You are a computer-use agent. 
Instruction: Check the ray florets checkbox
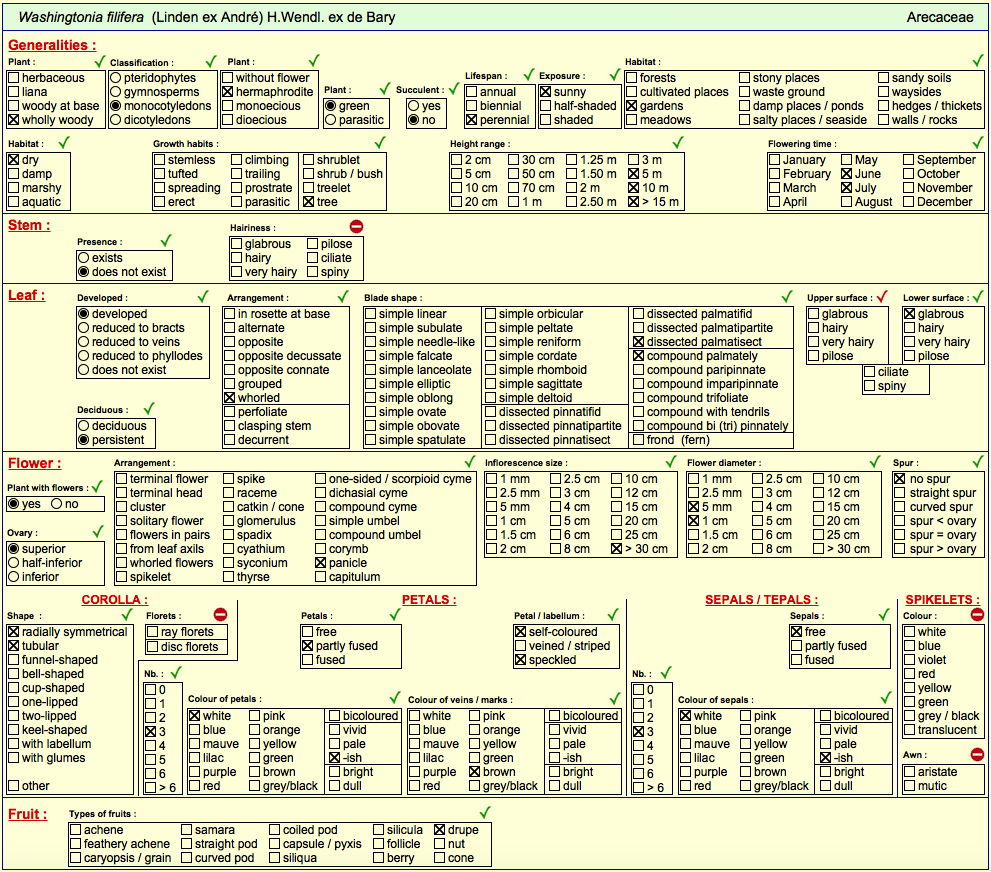pos(152,632)
